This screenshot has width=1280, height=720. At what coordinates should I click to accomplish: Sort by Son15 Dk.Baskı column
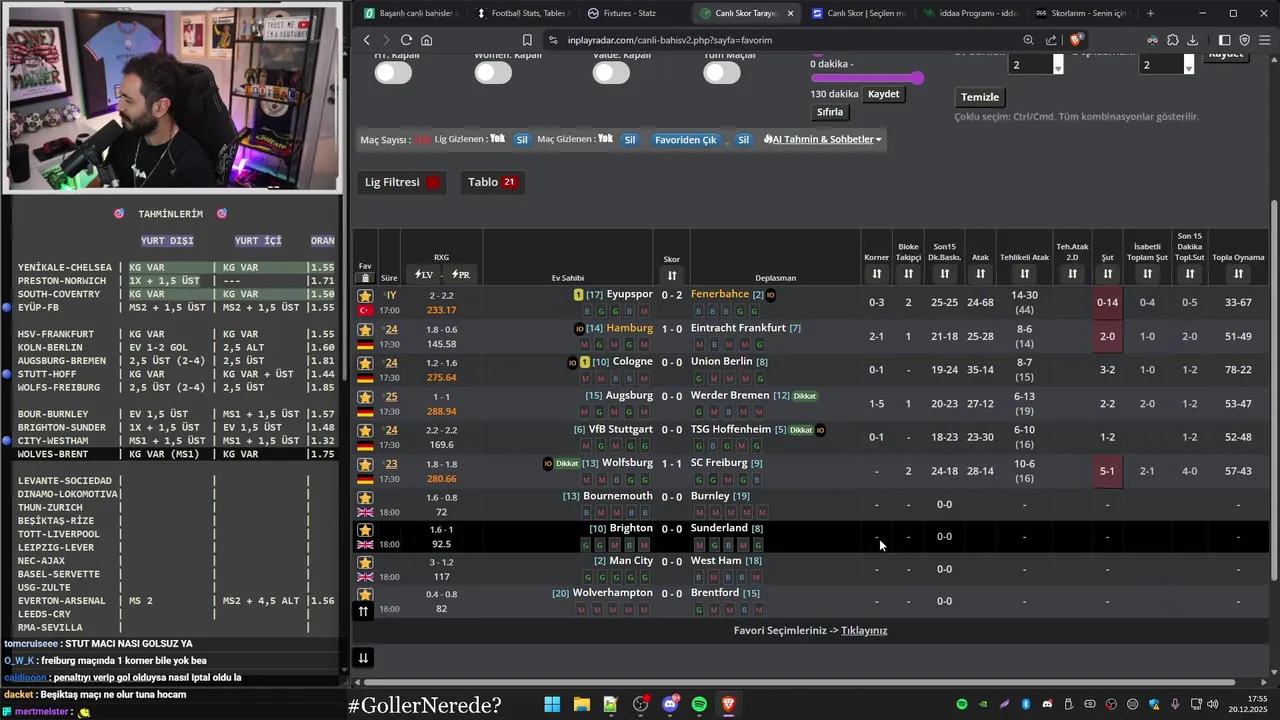pyautogui.click(x=944, y=274)
